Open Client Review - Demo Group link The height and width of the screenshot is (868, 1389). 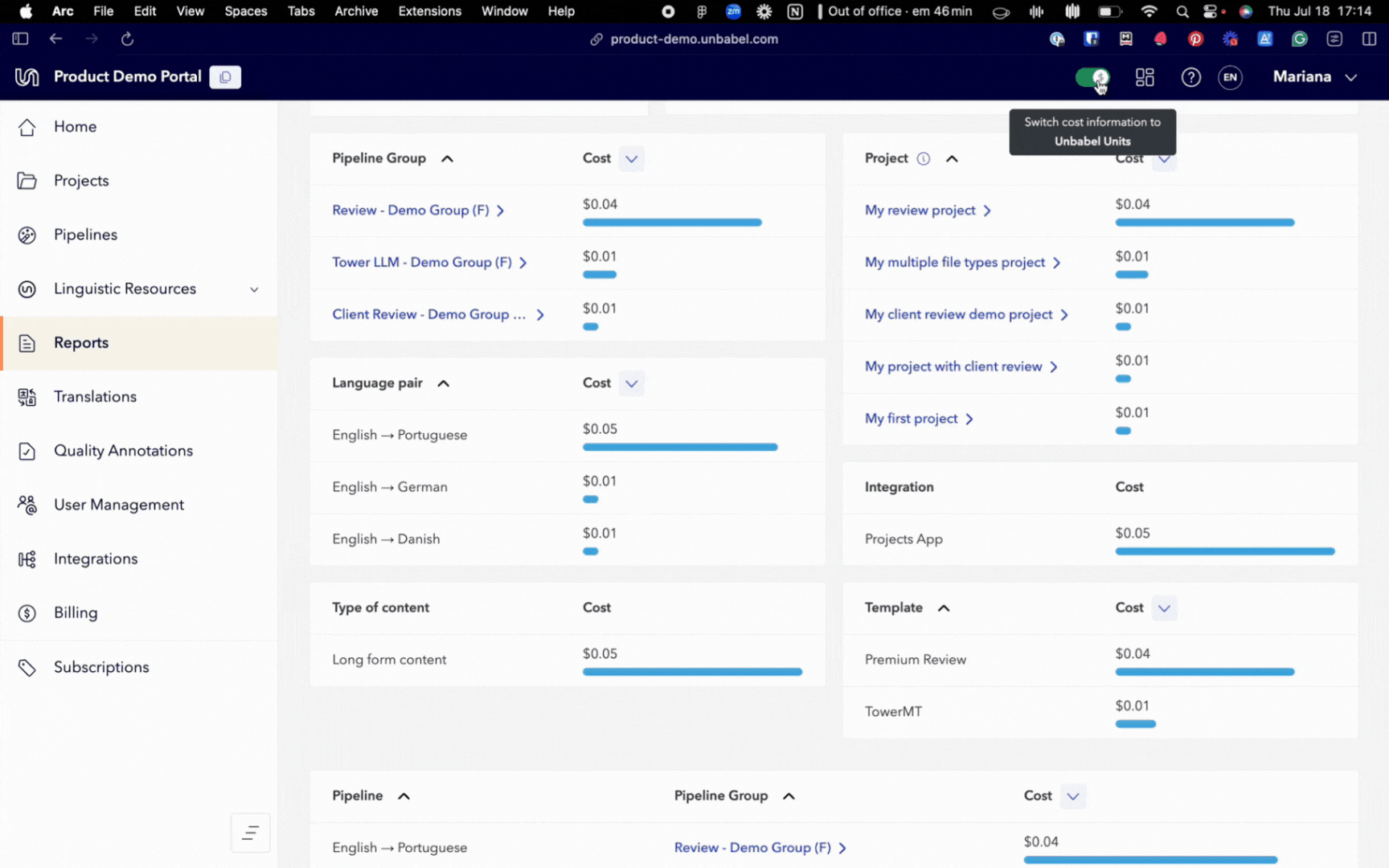coord(438,315)
